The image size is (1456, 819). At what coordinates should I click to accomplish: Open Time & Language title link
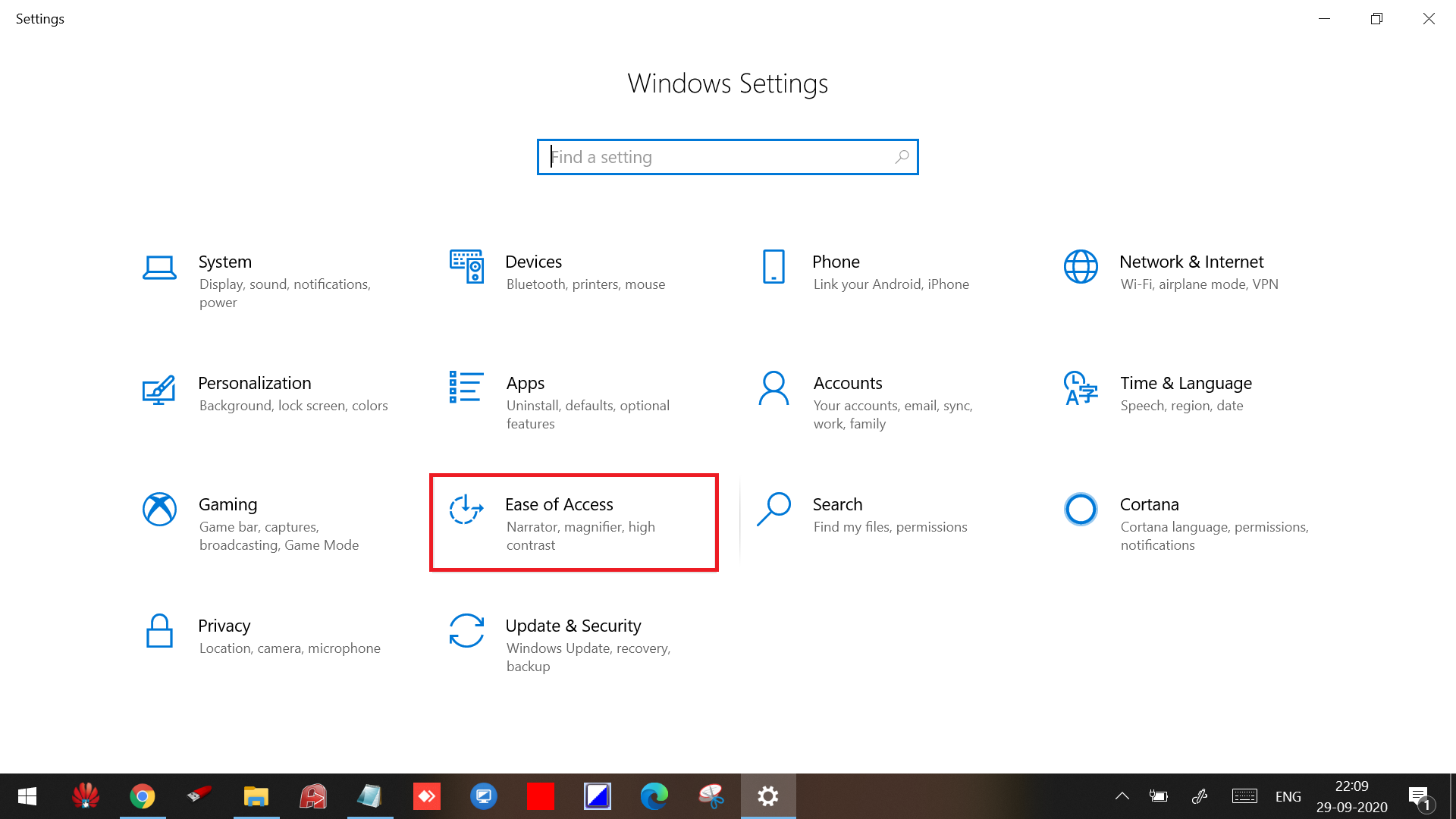point(1186,383)
